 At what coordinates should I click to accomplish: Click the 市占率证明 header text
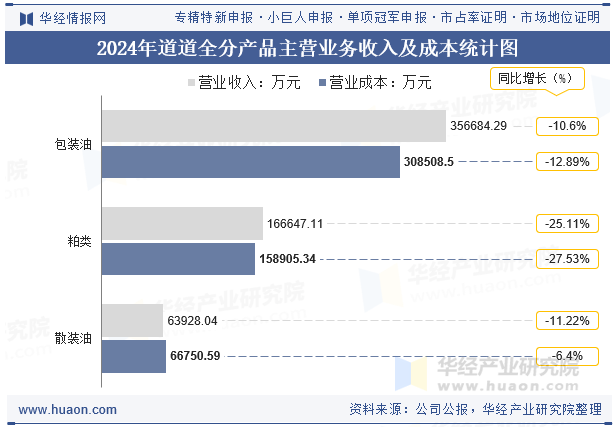[x=474, y=17]
